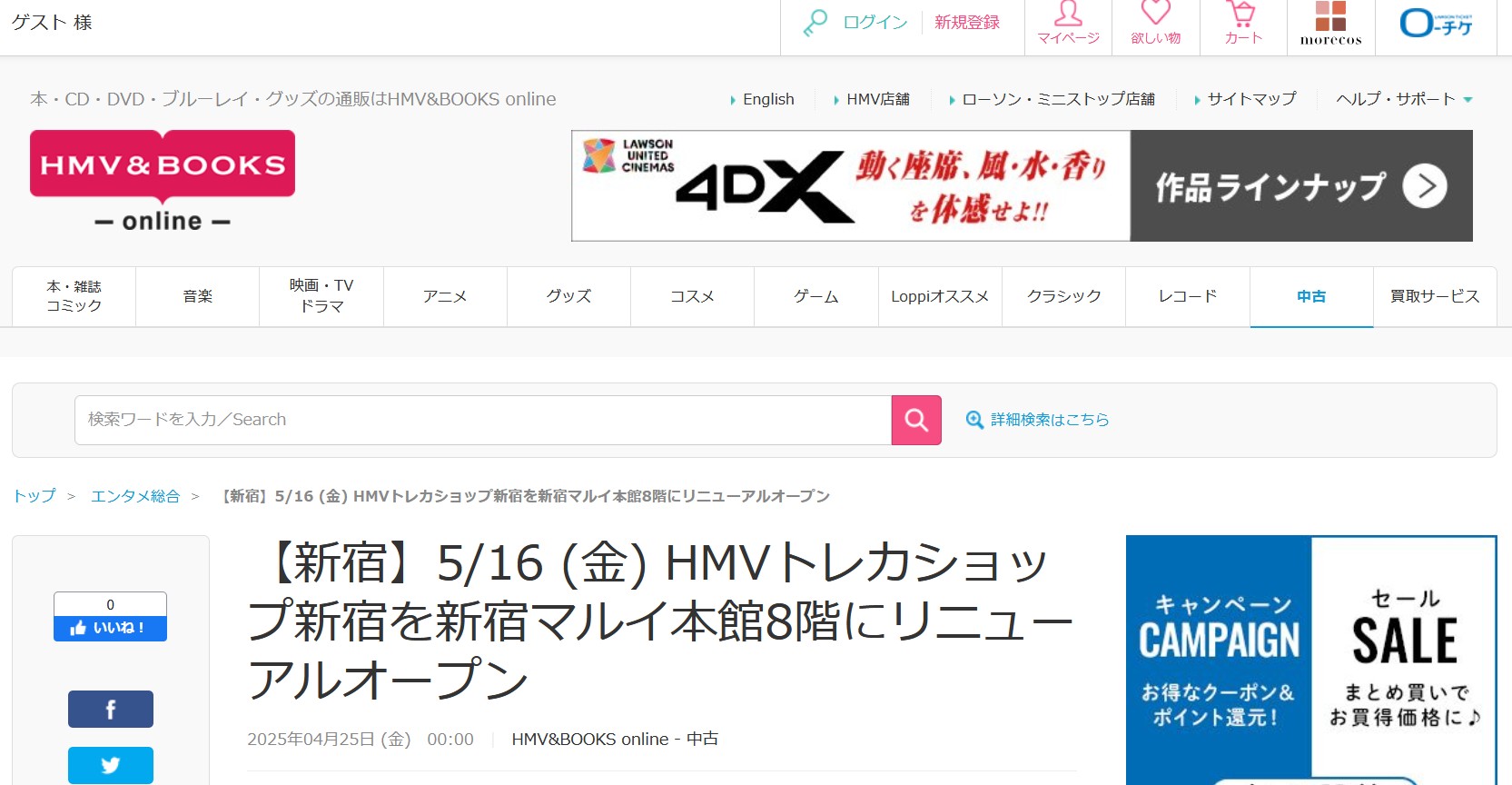Open the 買取サービス tab
Screen dimensions: 1512x785
1435,296
